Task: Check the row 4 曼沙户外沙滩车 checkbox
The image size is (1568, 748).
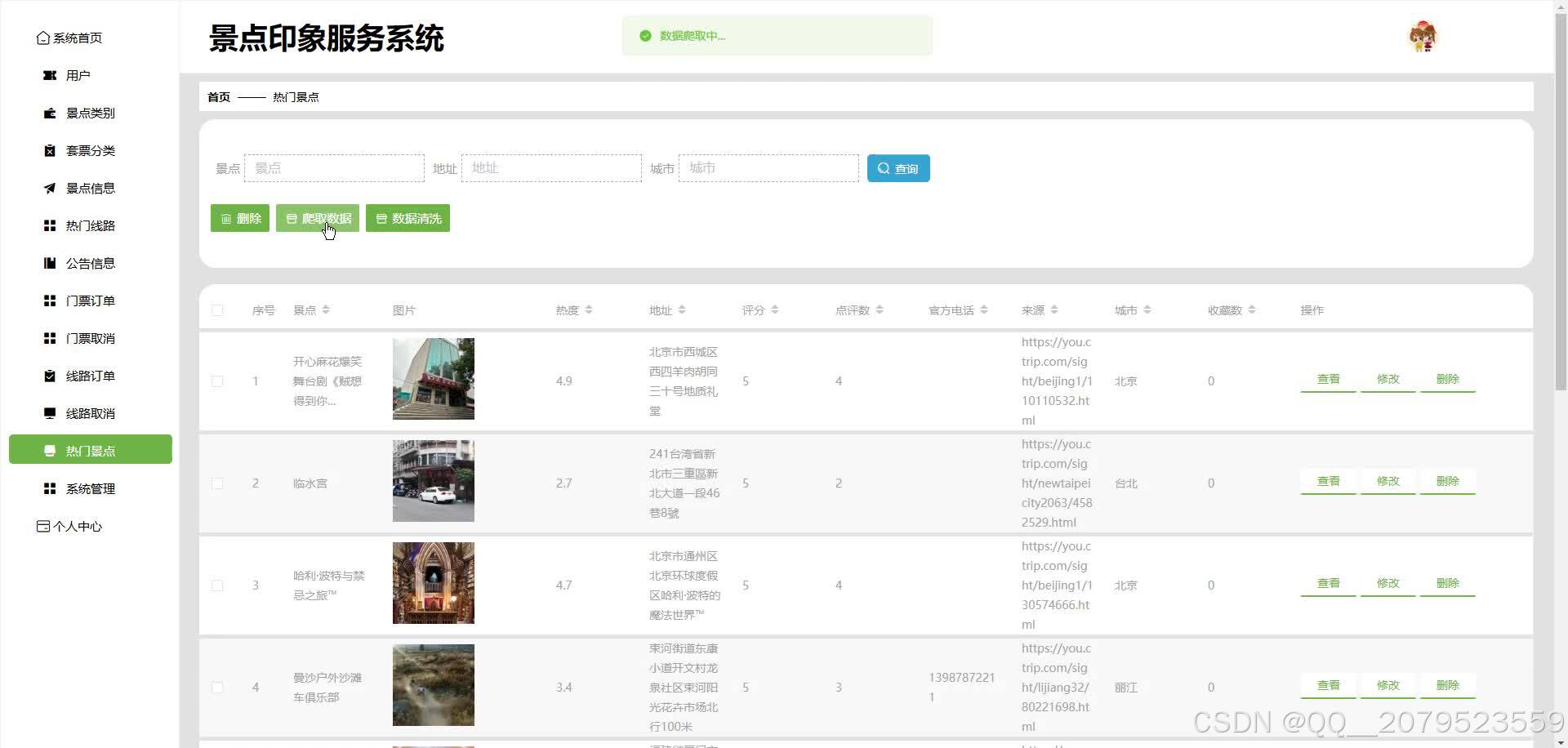Action: (217, 688)
